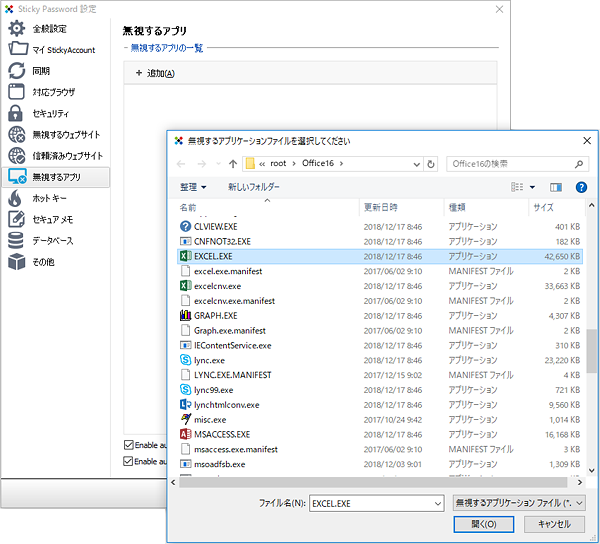
Task: Click the icon of misc.exe
Action: tap(185, 419)
